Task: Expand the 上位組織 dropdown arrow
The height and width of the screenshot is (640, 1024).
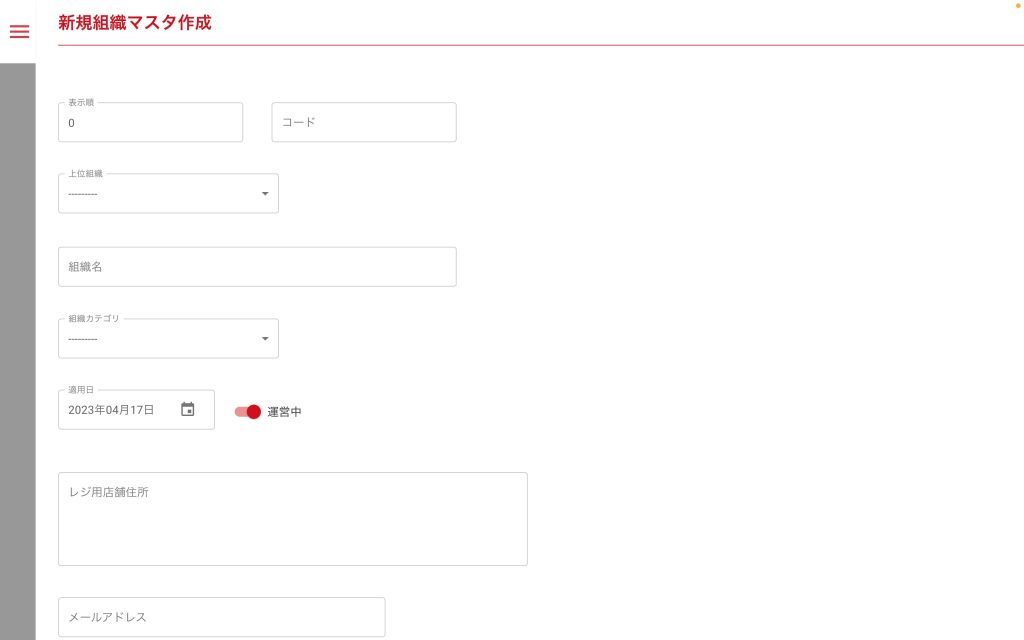Action: (x=265, y=194)
